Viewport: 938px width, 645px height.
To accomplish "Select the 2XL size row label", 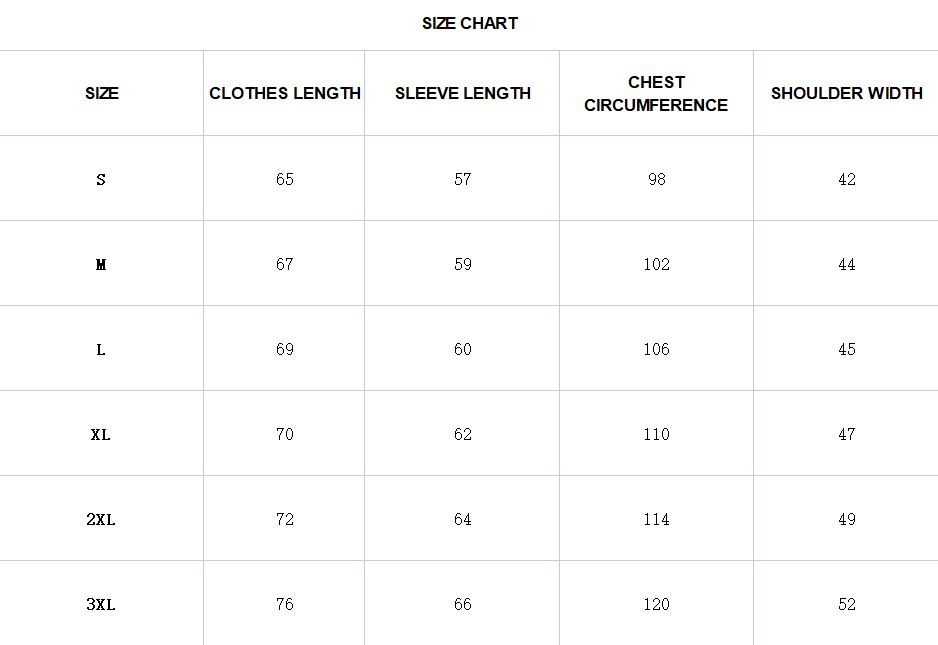I will (101, 520).
